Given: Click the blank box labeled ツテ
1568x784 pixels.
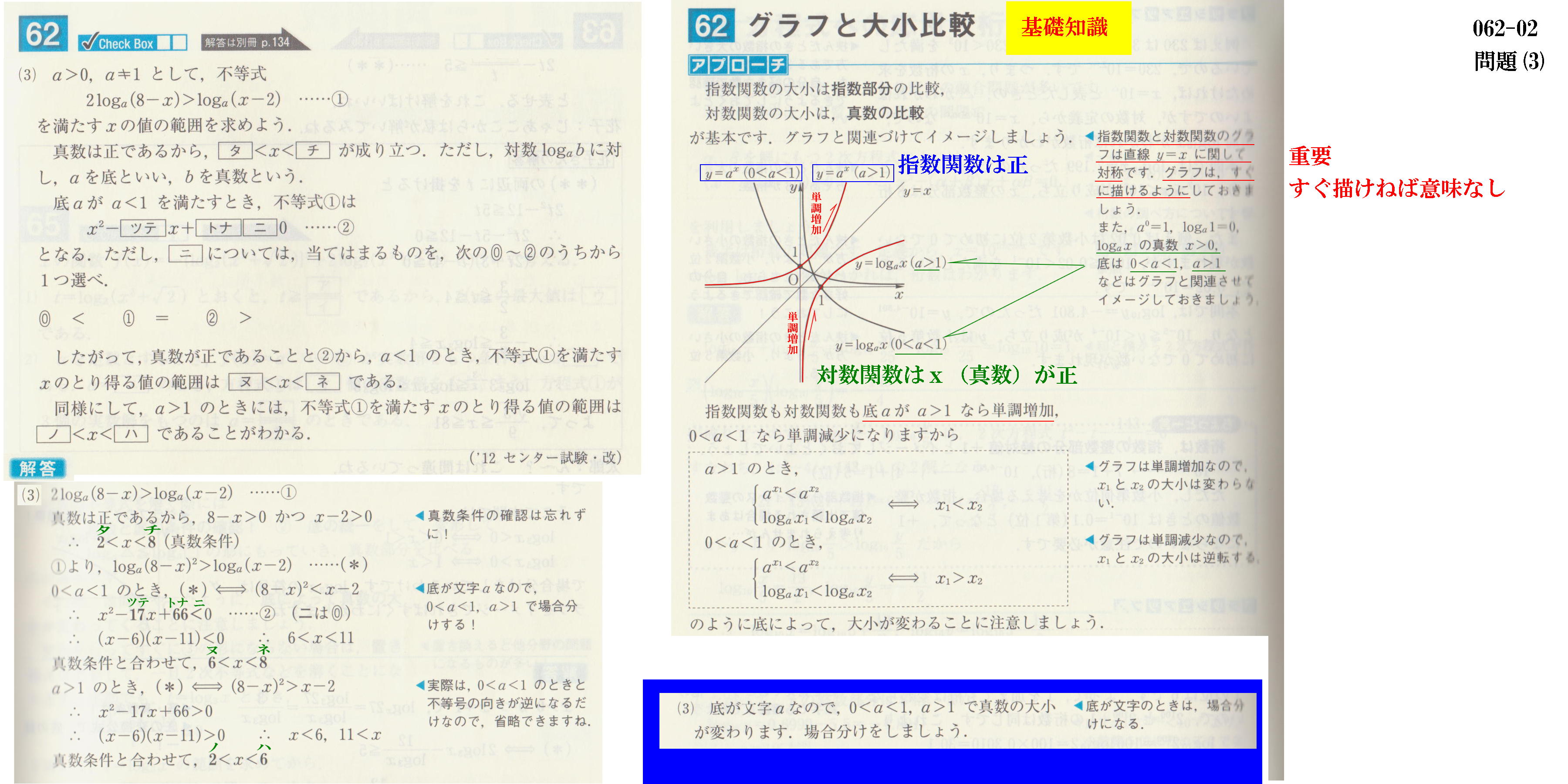Looking at the screenshot, I should coord(143,228).
